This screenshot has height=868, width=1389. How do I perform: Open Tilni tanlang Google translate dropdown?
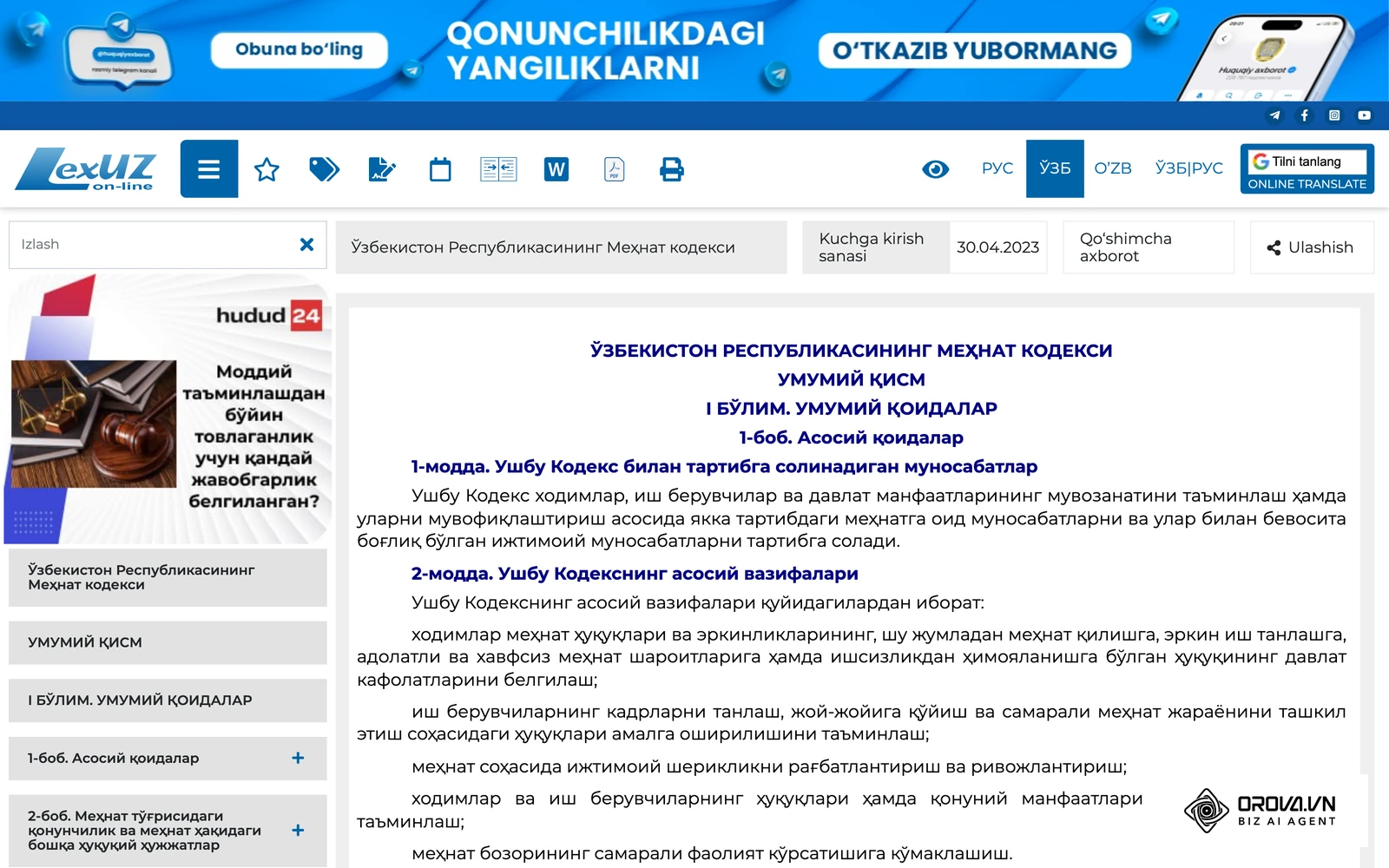(x=1307, y=161)
